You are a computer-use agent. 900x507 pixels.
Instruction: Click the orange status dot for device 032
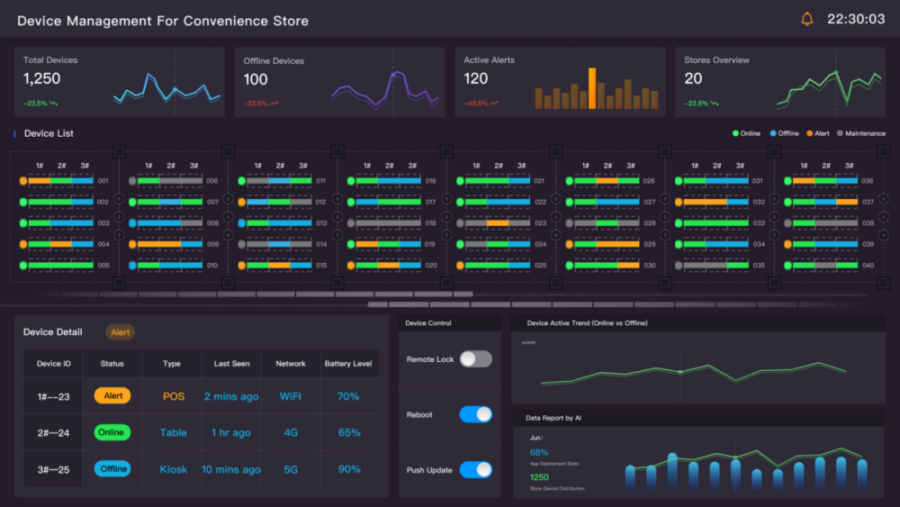677,202
